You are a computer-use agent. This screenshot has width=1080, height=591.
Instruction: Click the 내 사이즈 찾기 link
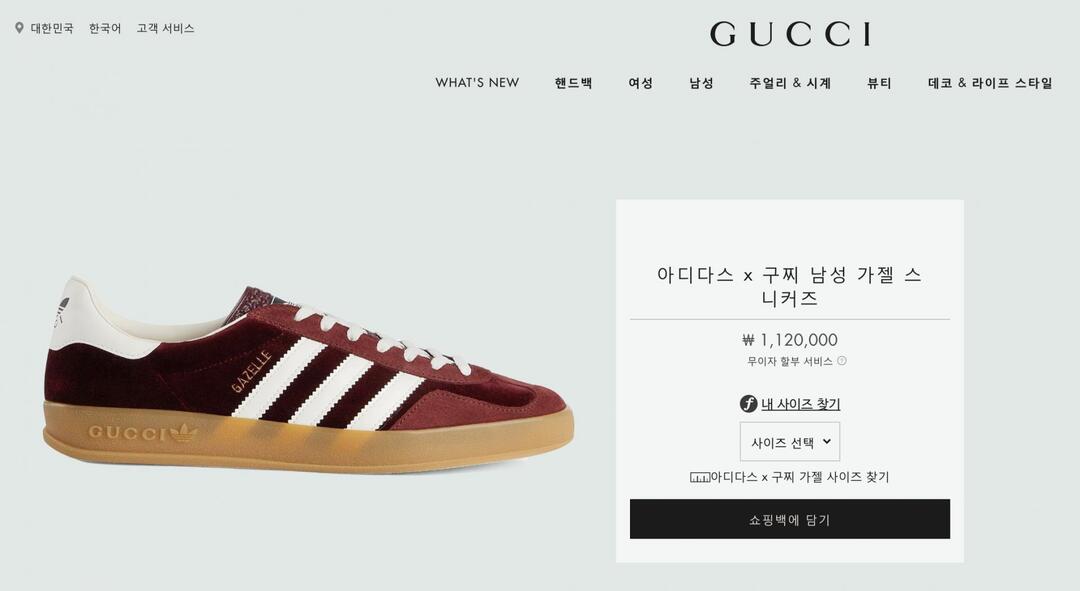[x=800, y=404]
